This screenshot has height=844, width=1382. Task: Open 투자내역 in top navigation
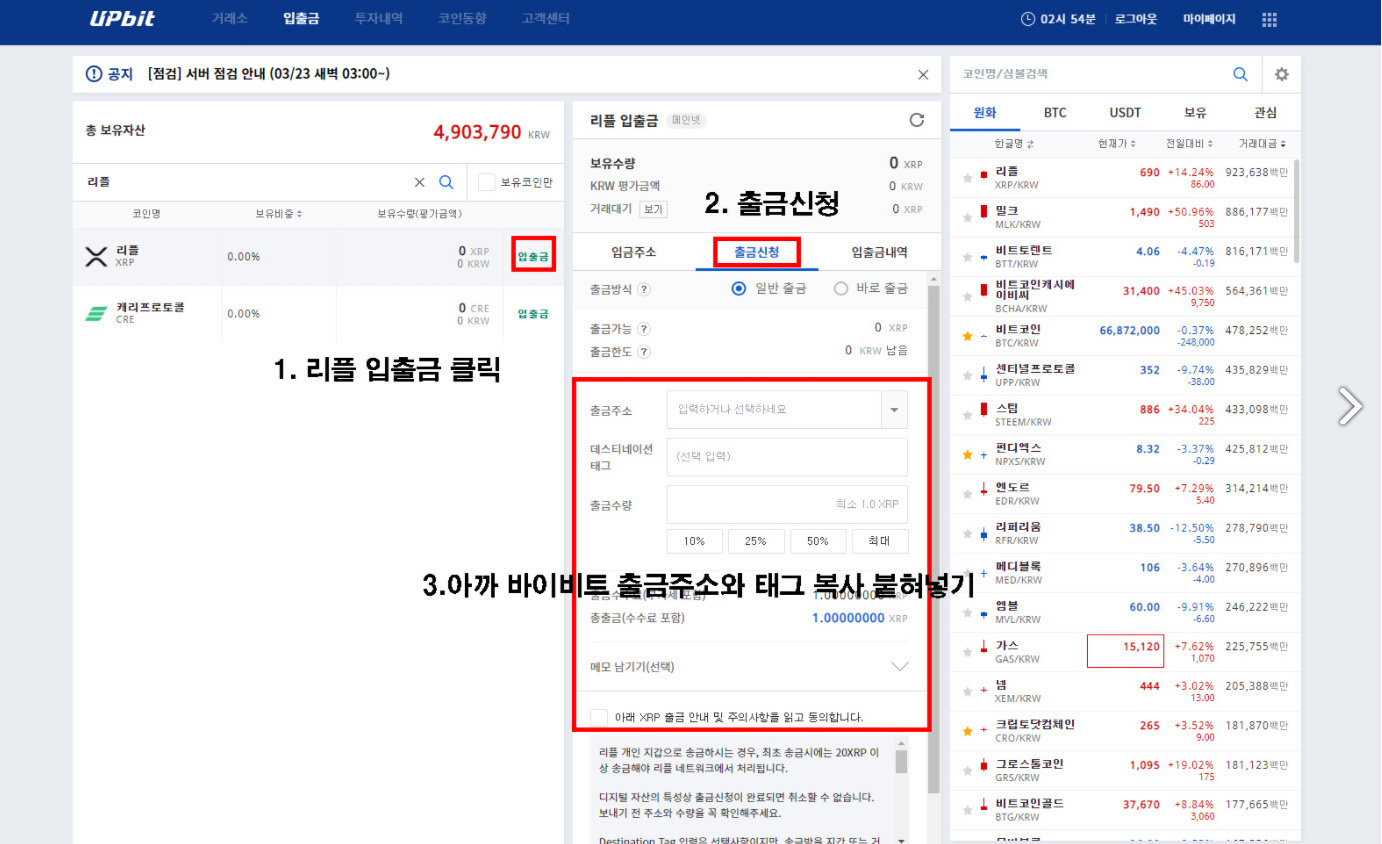(x=379, y=19)
